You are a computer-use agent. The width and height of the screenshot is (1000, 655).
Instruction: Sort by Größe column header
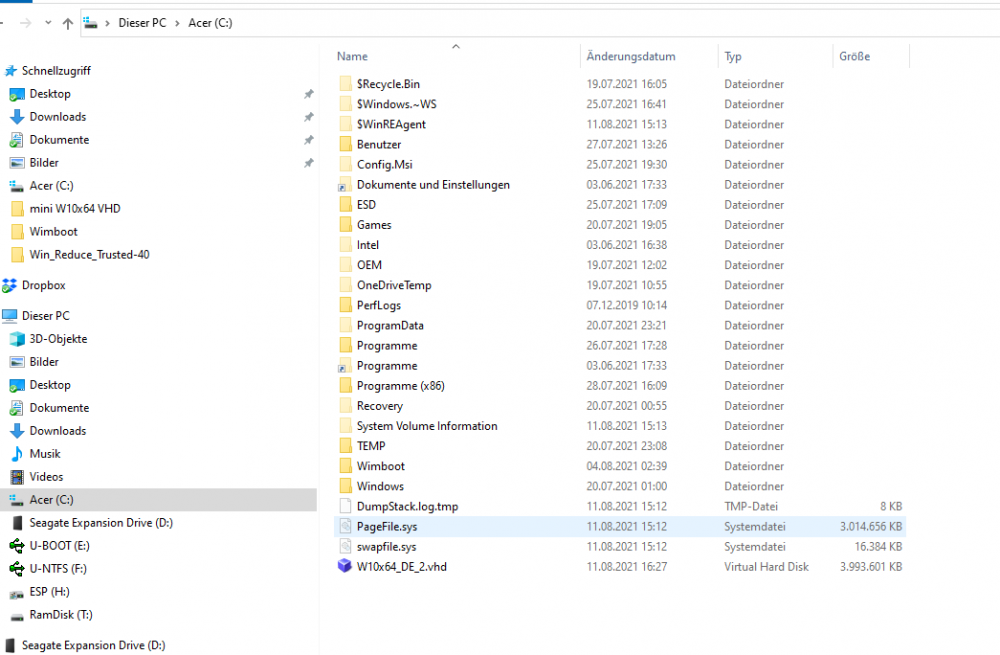pos(852,57)
